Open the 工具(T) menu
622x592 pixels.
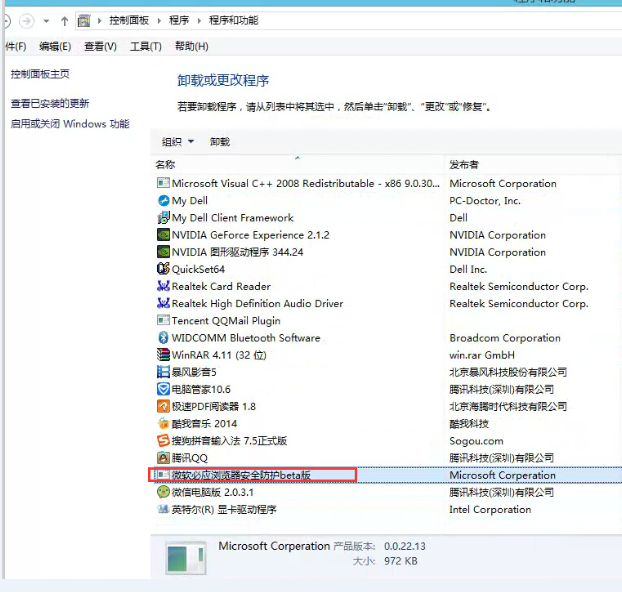146,46
